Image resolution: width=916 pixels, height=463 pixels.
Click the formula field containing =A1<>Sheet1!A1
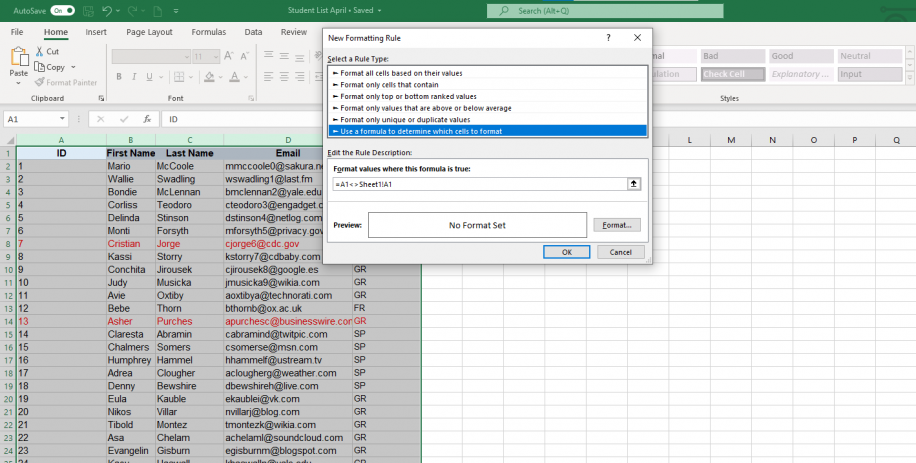click(480, 184)
